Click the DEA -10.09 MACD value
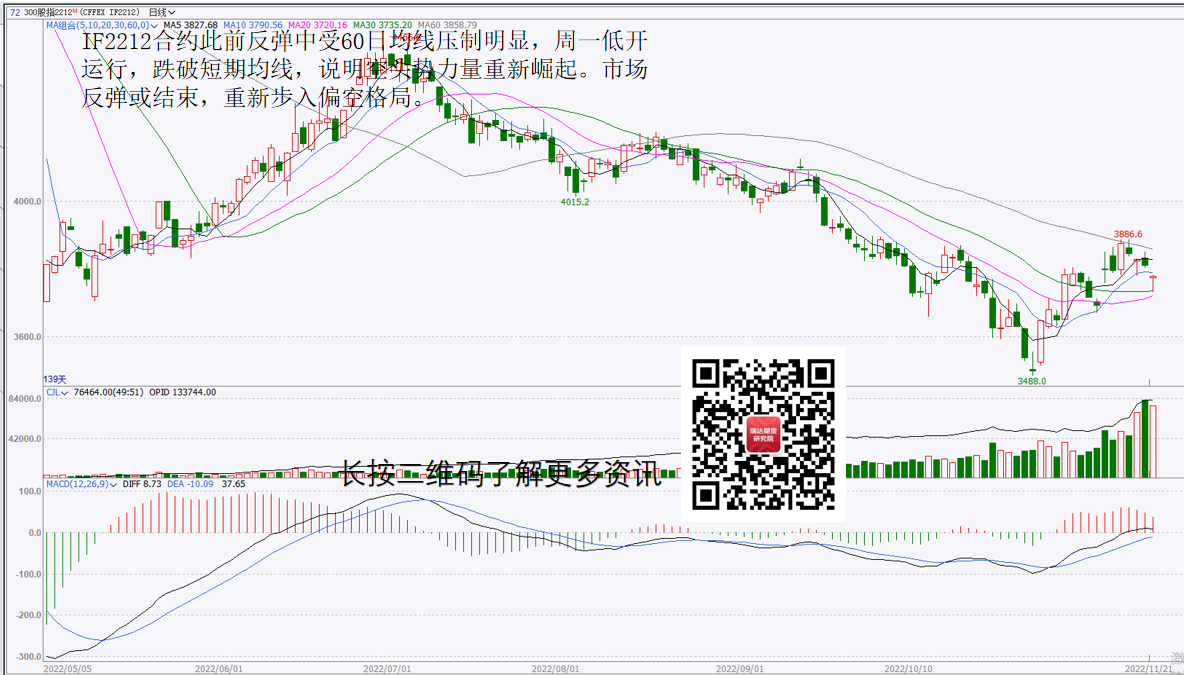 [190, 484]
